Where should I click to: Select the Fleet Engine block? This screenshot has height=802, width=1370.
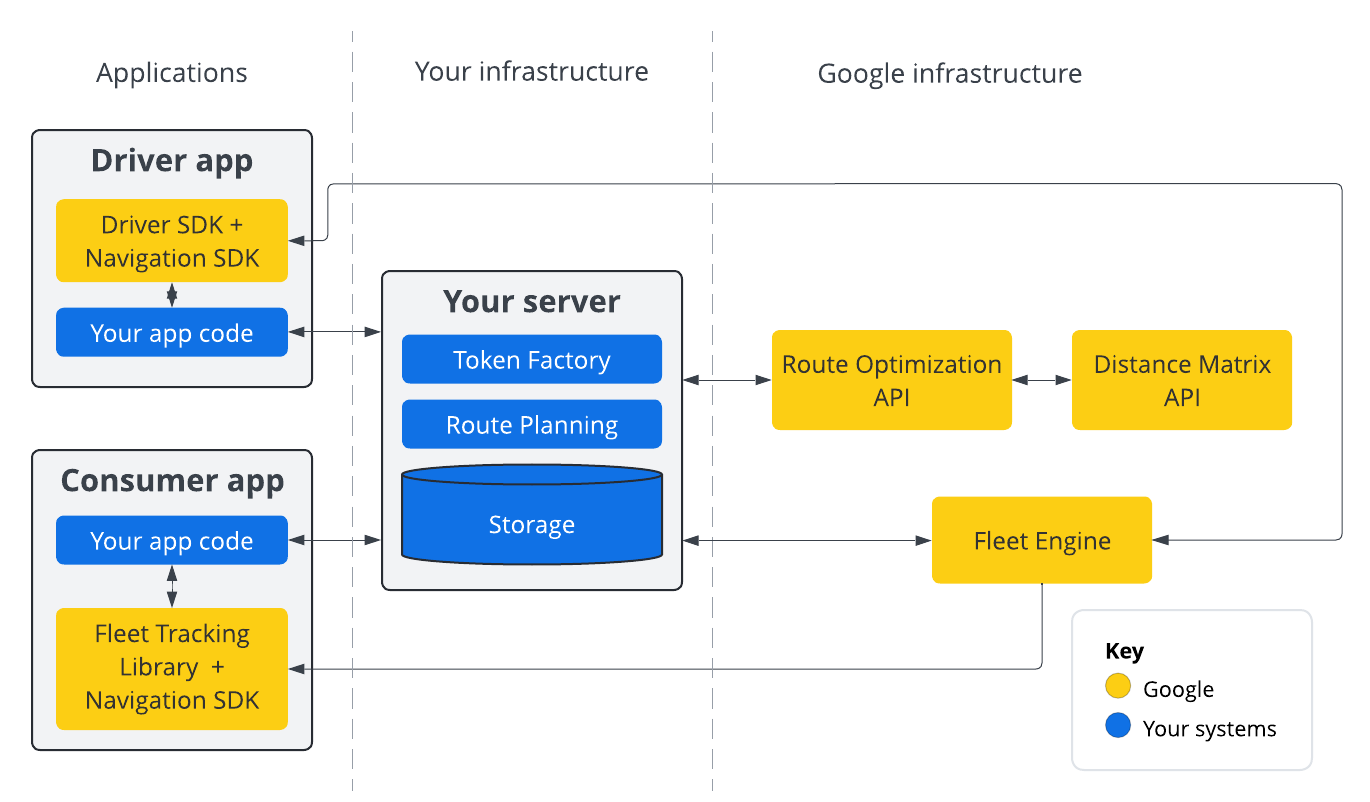tap(1041, 540)
